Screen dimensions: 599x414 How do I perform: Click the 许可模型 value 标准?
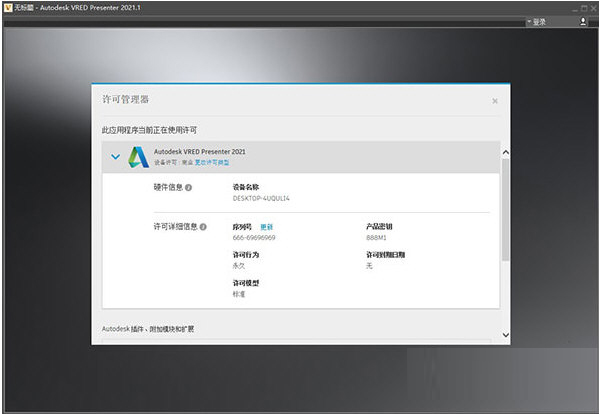239,294
